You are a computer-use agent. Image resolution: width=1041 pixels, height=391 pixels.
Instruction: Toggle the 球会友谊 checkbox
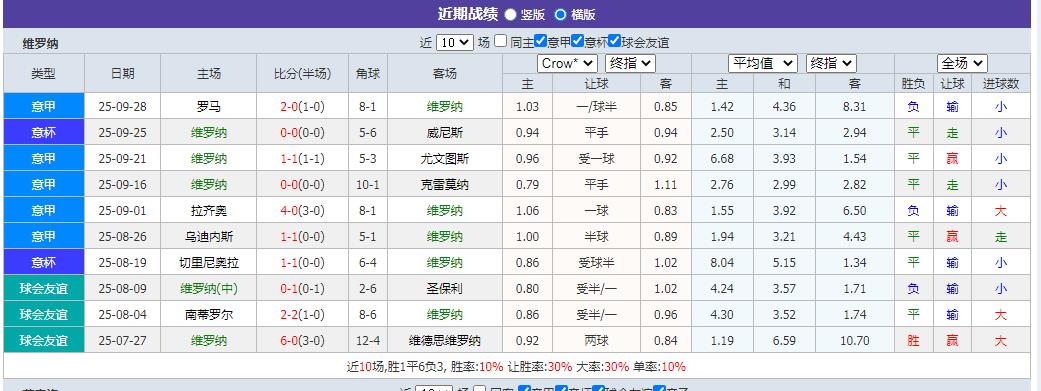tap(614, 40)
